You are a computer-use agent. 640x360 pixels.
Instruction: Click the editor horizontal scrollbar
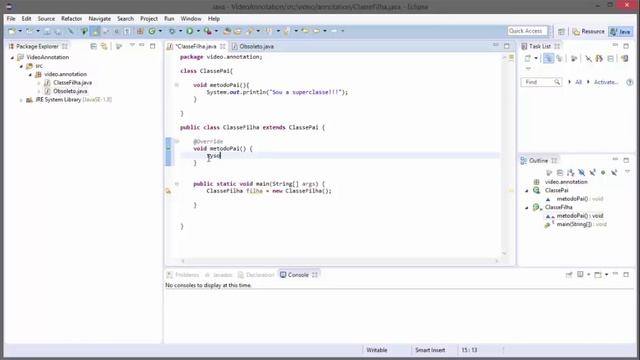click(x=340, y=261)
